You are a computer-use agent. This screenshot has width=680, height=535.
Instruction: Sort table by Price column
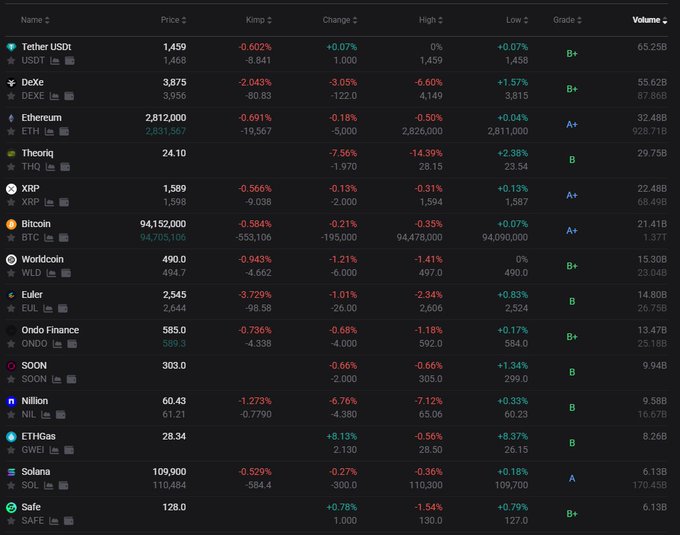(x=173, y=20)
